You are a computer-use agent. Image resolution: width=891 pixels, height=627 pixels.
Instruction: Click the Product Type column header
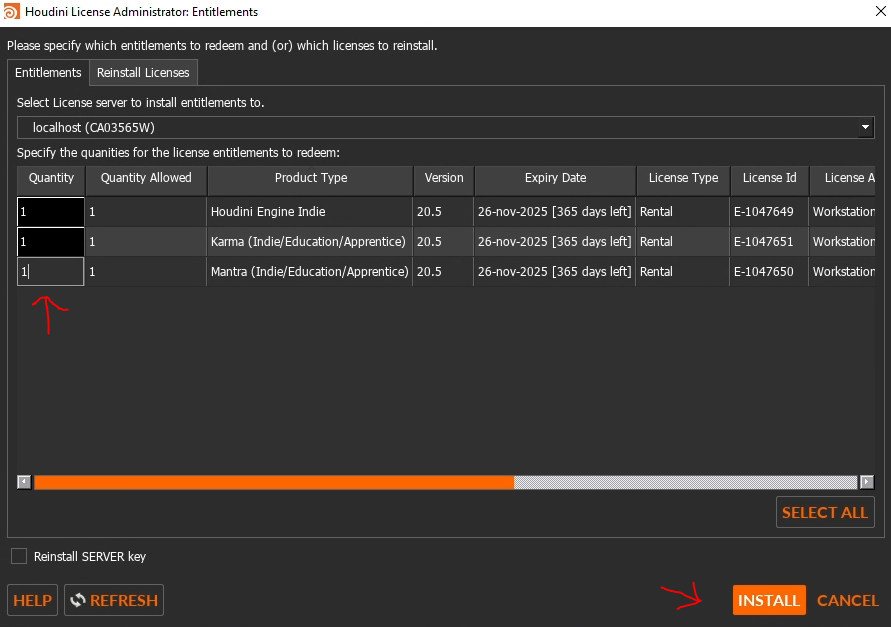point(311,178)
